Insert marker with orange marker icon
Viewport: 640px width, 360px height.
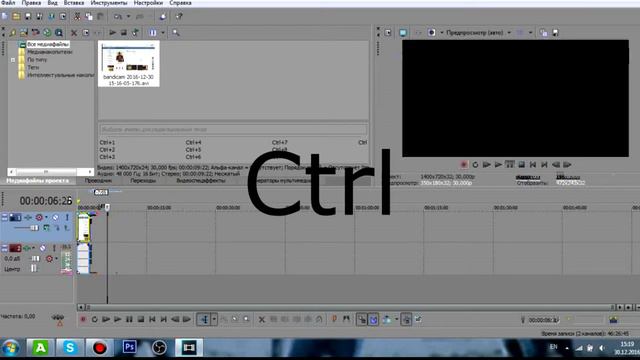334,319
